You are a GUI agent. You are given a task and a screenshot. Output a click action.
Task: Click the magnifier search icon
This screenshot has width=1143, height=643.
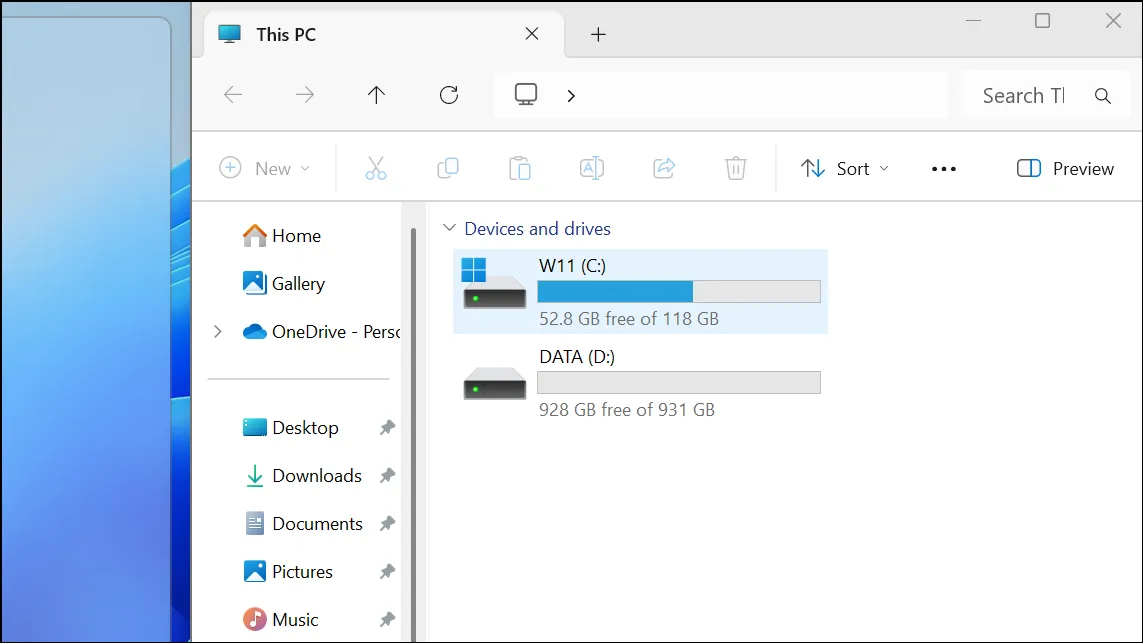pyautogui.click(x=1103, y=96)
